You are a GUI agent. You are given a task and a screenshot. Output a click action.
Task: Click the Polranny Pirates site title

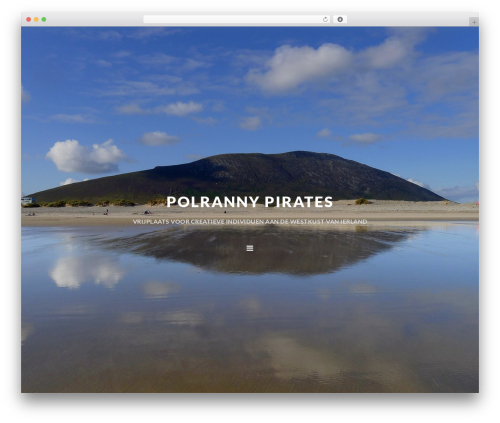pos(250,202)
